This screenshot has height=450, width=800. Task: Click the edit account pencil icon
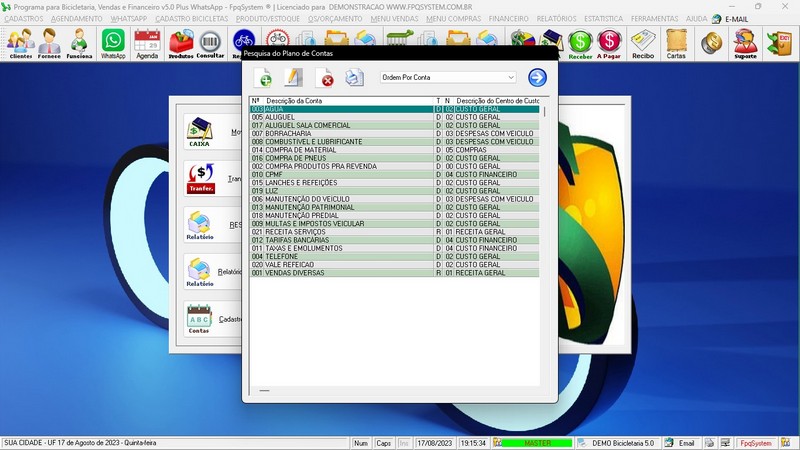[294, 78]
